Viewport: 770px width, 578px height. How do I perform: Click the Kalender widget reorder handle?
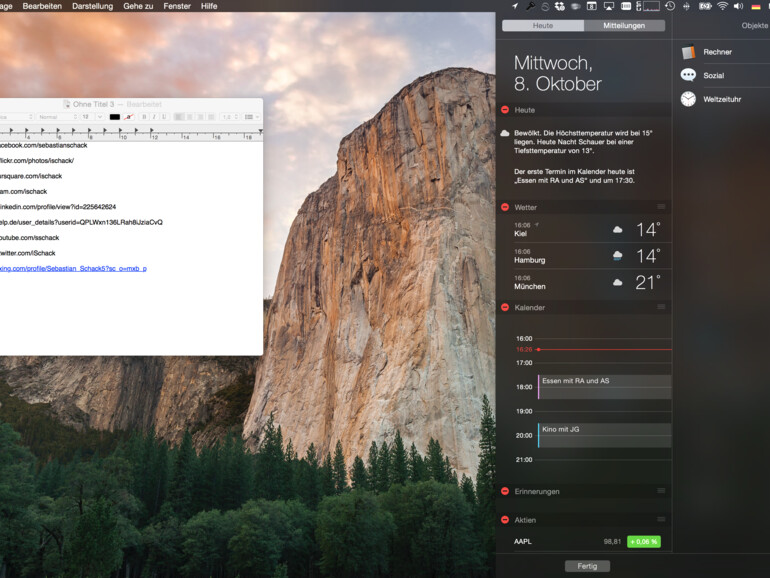661,307
